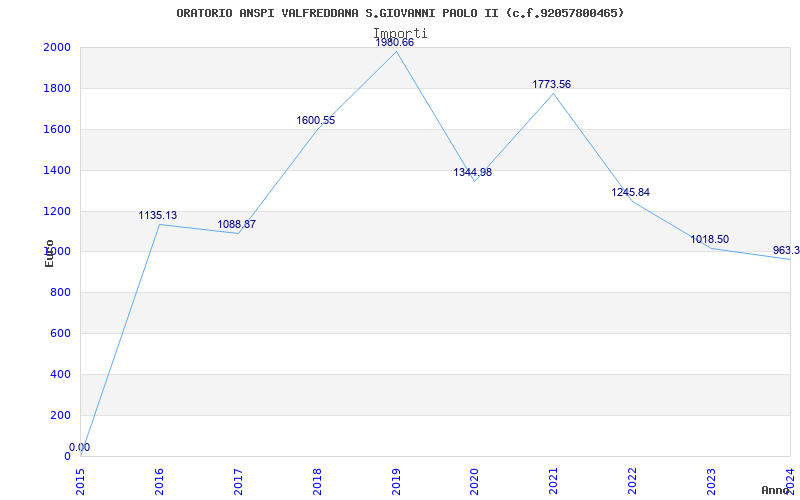Click the 2020 x-axis label
The height and width of the screenshot is (500, 800).
474,482
